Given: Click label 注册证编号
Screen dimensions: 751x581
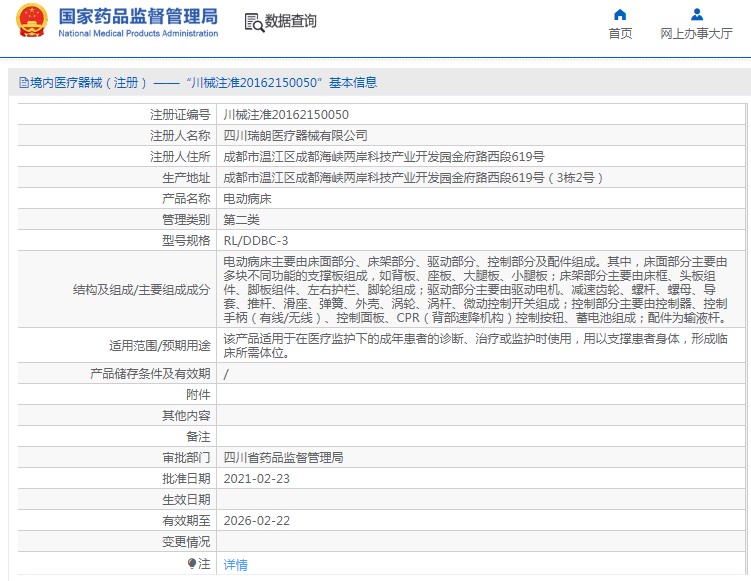Looking at the screenshot, I should pos(180,114).
